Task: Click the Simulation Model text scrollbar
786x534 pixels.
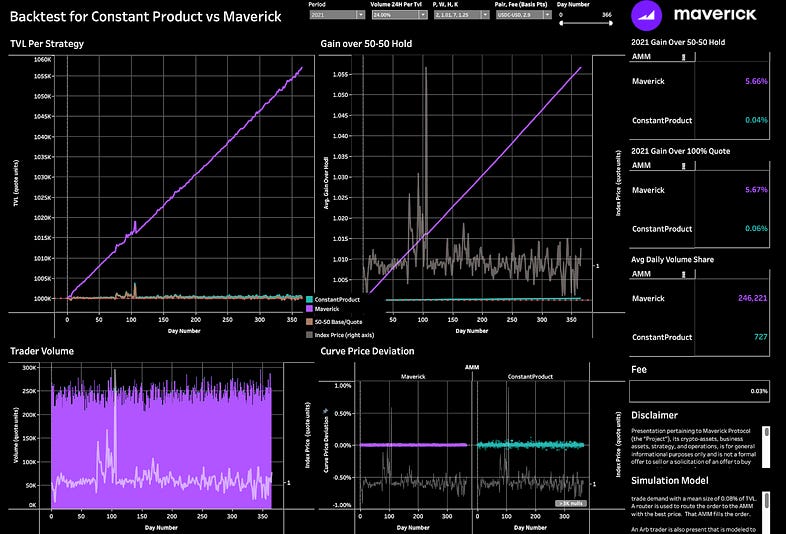Action: (766, 512)
